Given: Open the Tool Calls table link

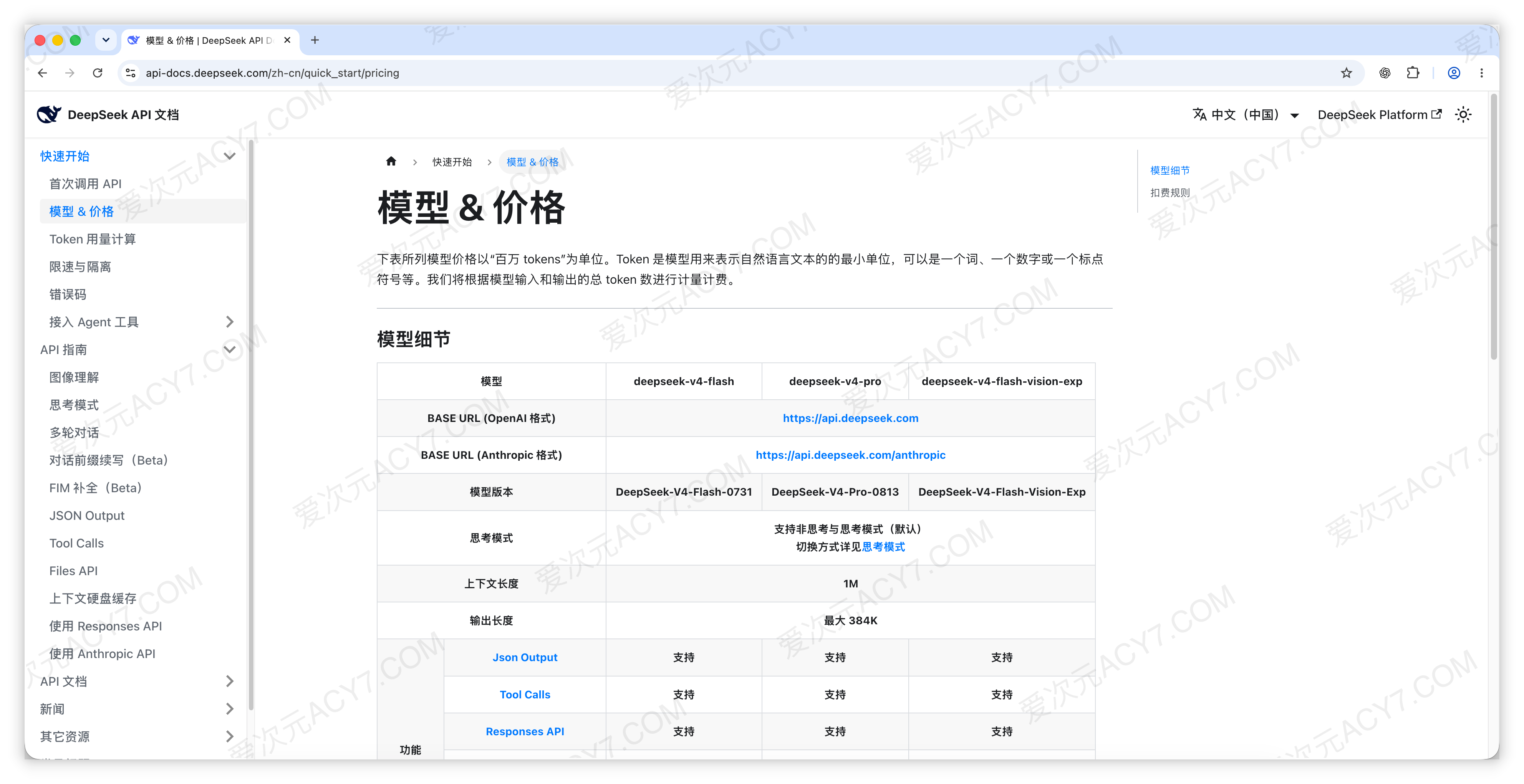Looking at the screenshot, I should pos(525,695).
